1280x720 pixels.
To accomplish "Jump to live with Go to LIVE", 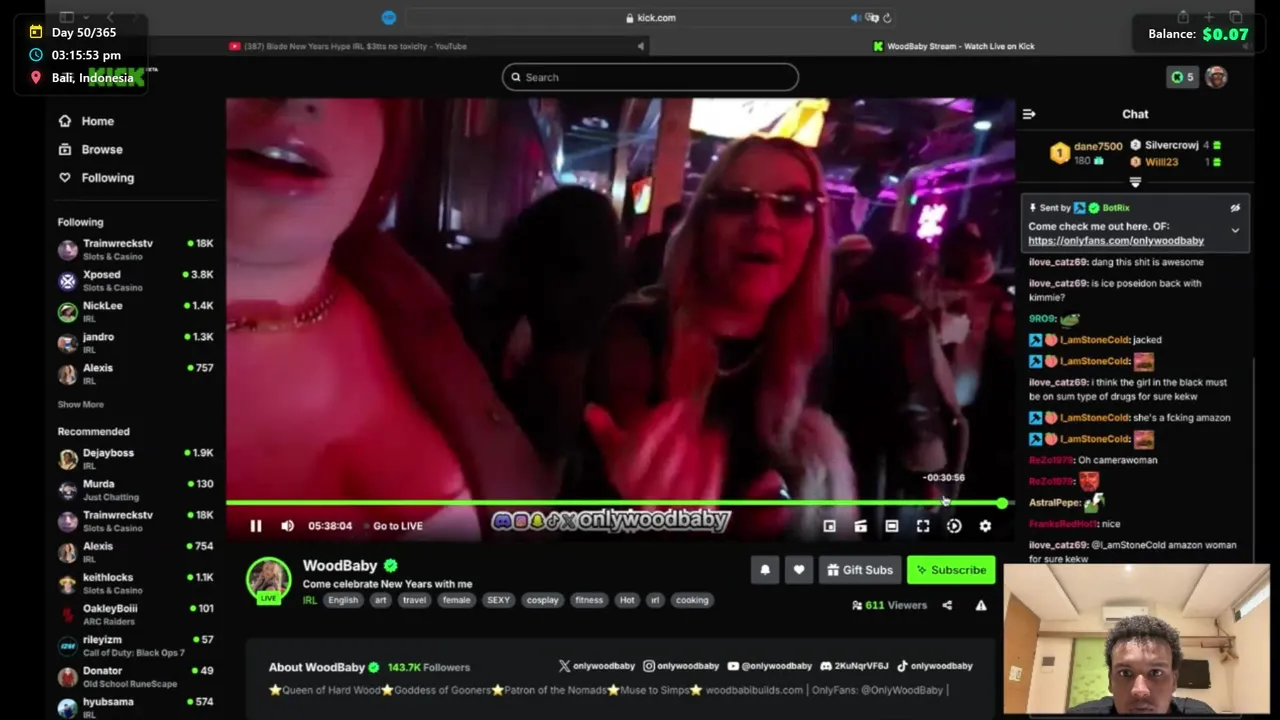I will click(x=398, y=526).
